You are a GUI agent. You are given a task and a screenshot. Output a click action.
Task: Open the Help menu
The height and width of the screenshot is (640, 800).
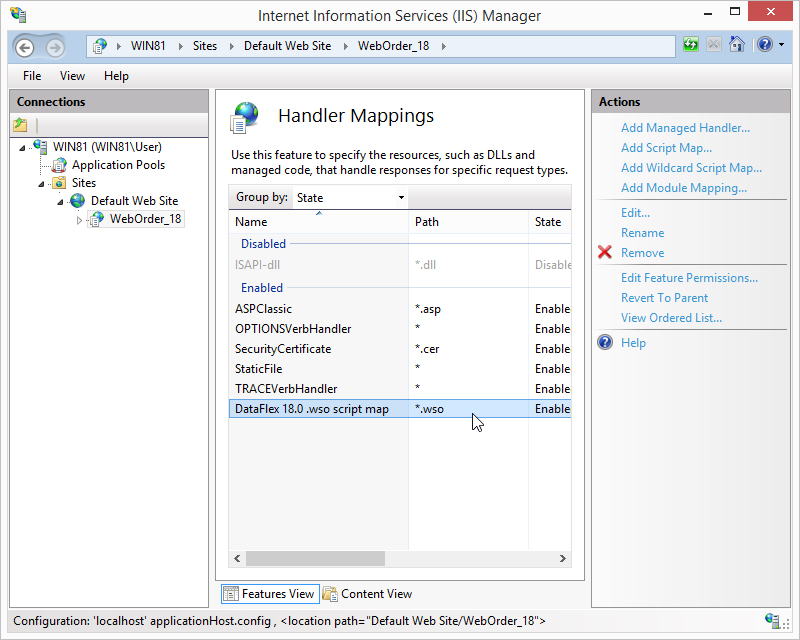tap(116, 76)
